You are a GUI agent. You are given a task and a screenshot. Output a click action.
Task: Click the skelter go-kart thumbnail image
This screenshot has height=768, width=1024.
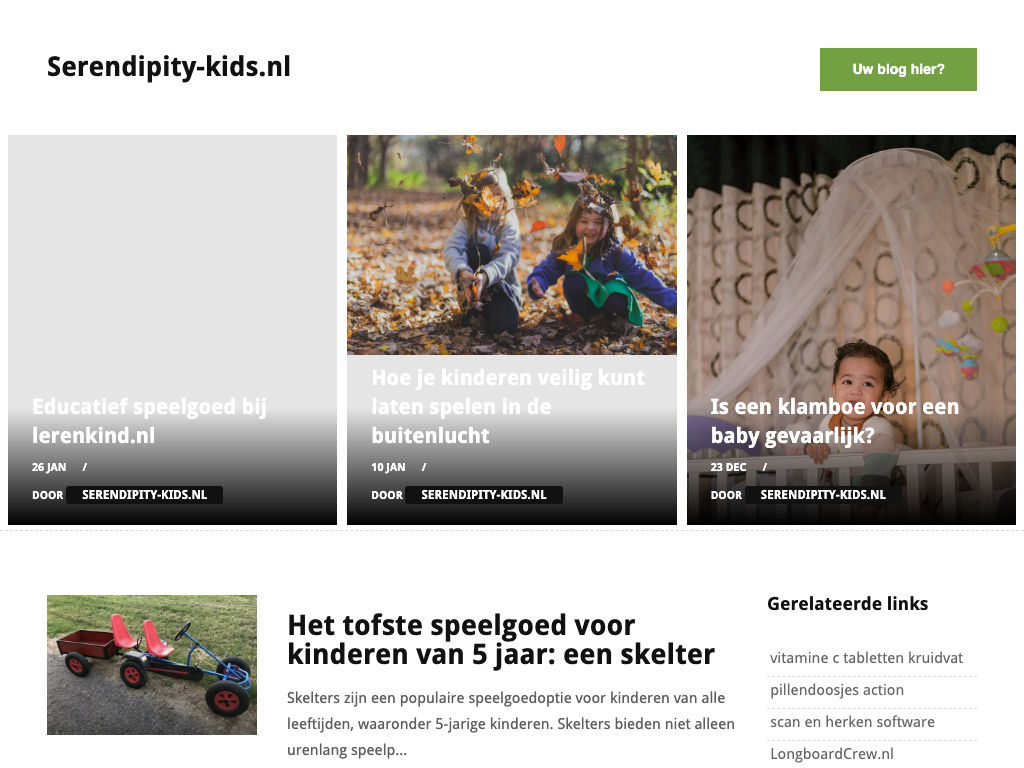pyautogui.click(x=152, y=665)
